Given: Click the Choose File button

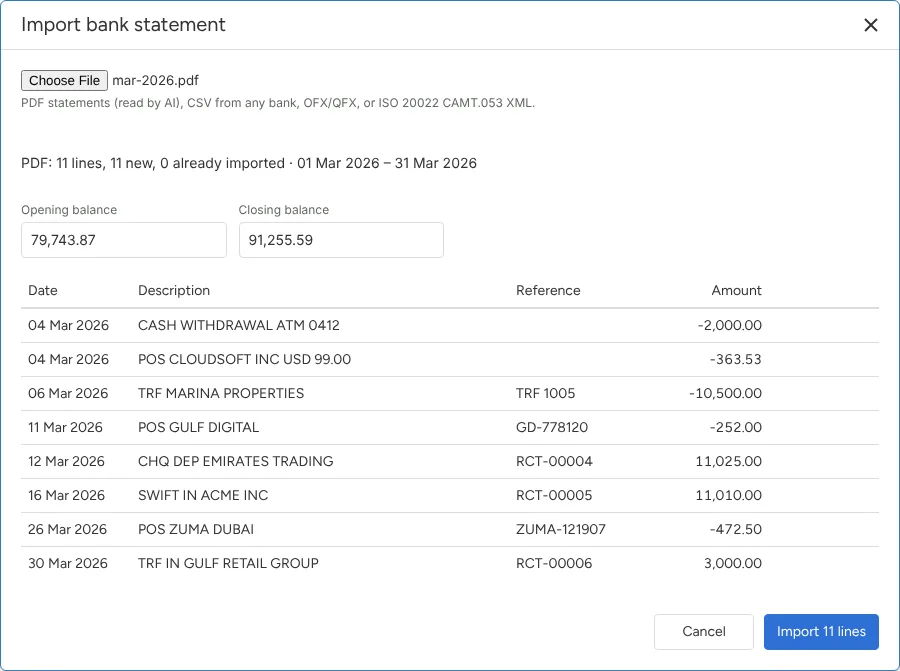Looking at the screenshot, I should coord(64,80).
